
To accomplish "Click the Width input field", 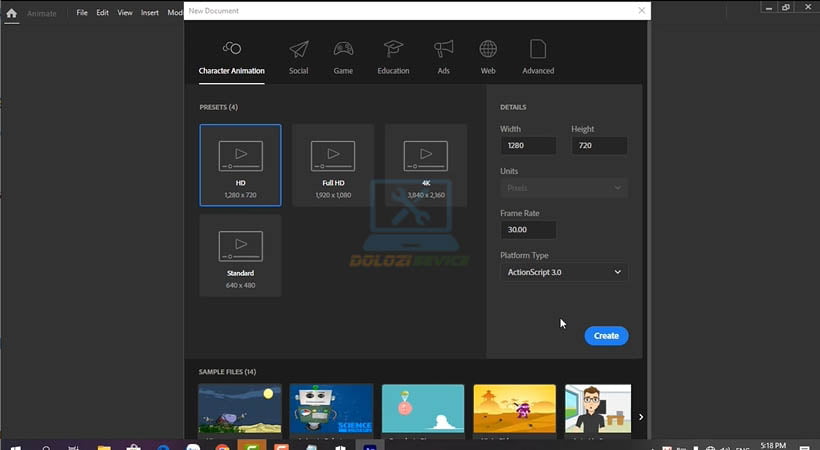I will pyautogui.click(x=528, y=146).
